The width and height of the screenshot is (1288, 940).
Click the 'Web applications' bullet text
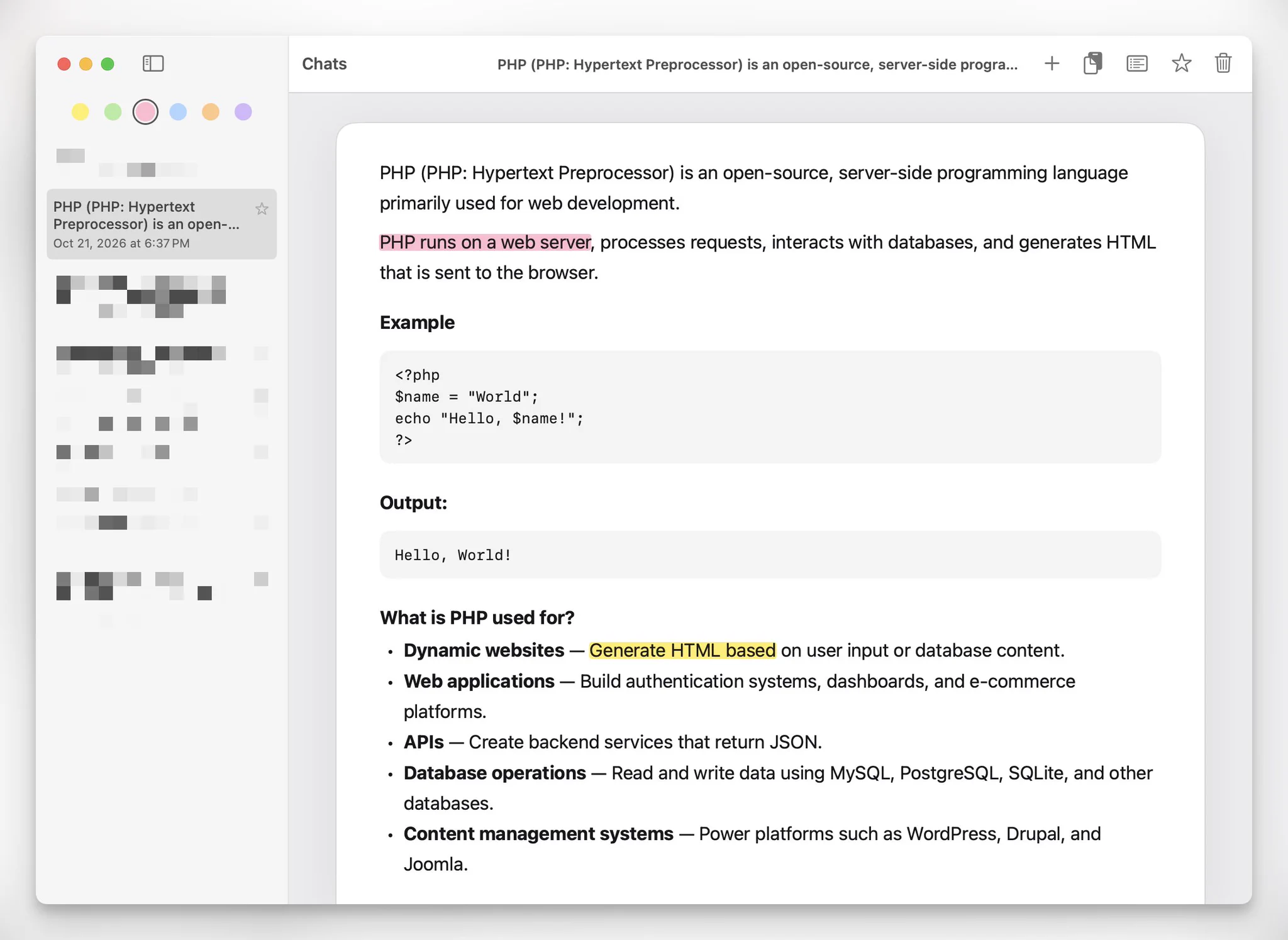(x=479, y=681)
